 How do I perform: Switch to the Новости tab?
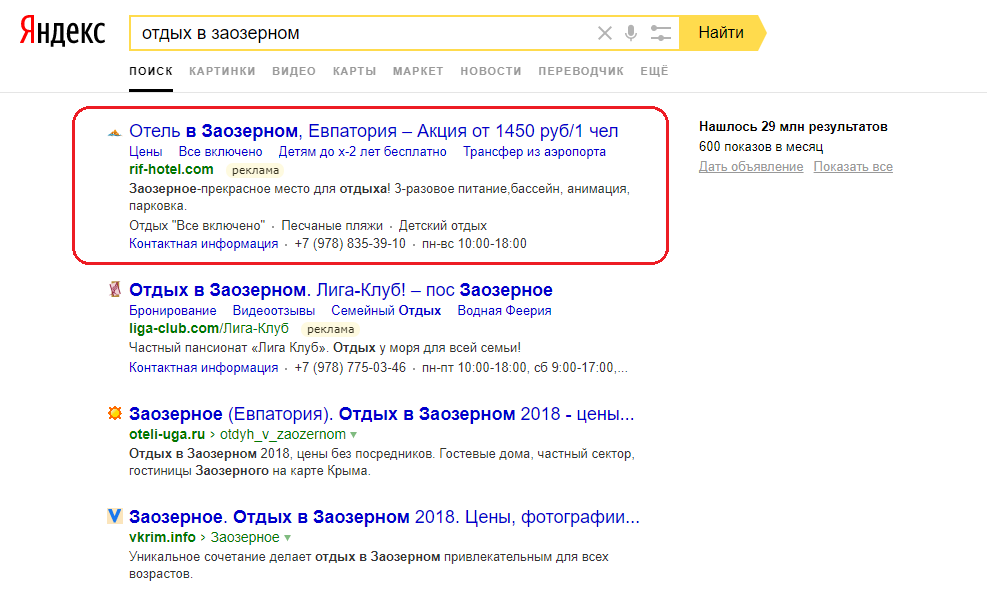[491, 71]
